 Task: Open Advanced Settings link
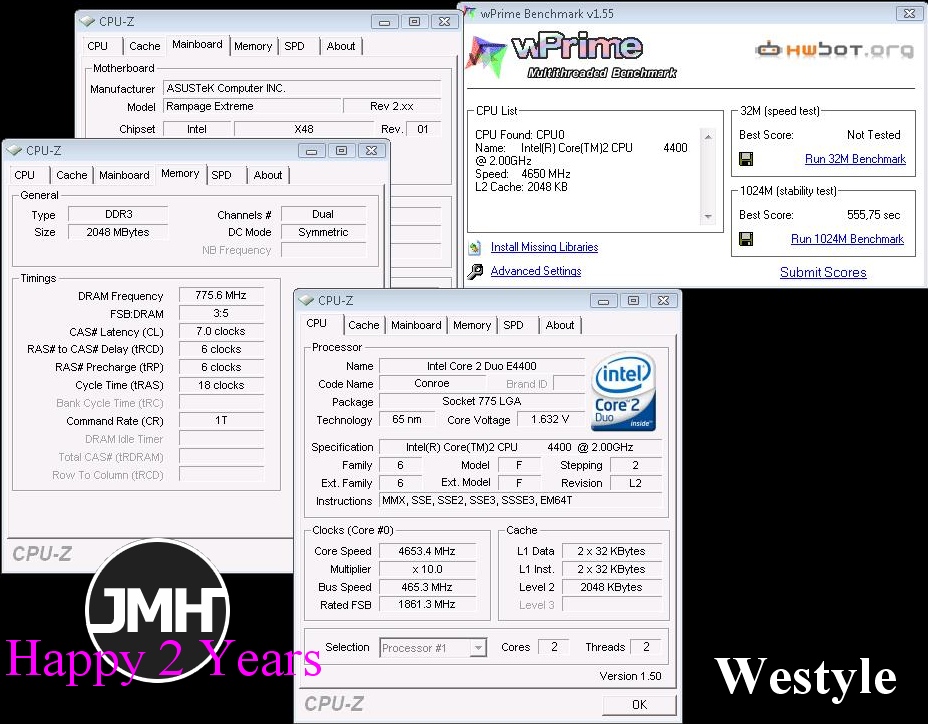coord(536,271)
